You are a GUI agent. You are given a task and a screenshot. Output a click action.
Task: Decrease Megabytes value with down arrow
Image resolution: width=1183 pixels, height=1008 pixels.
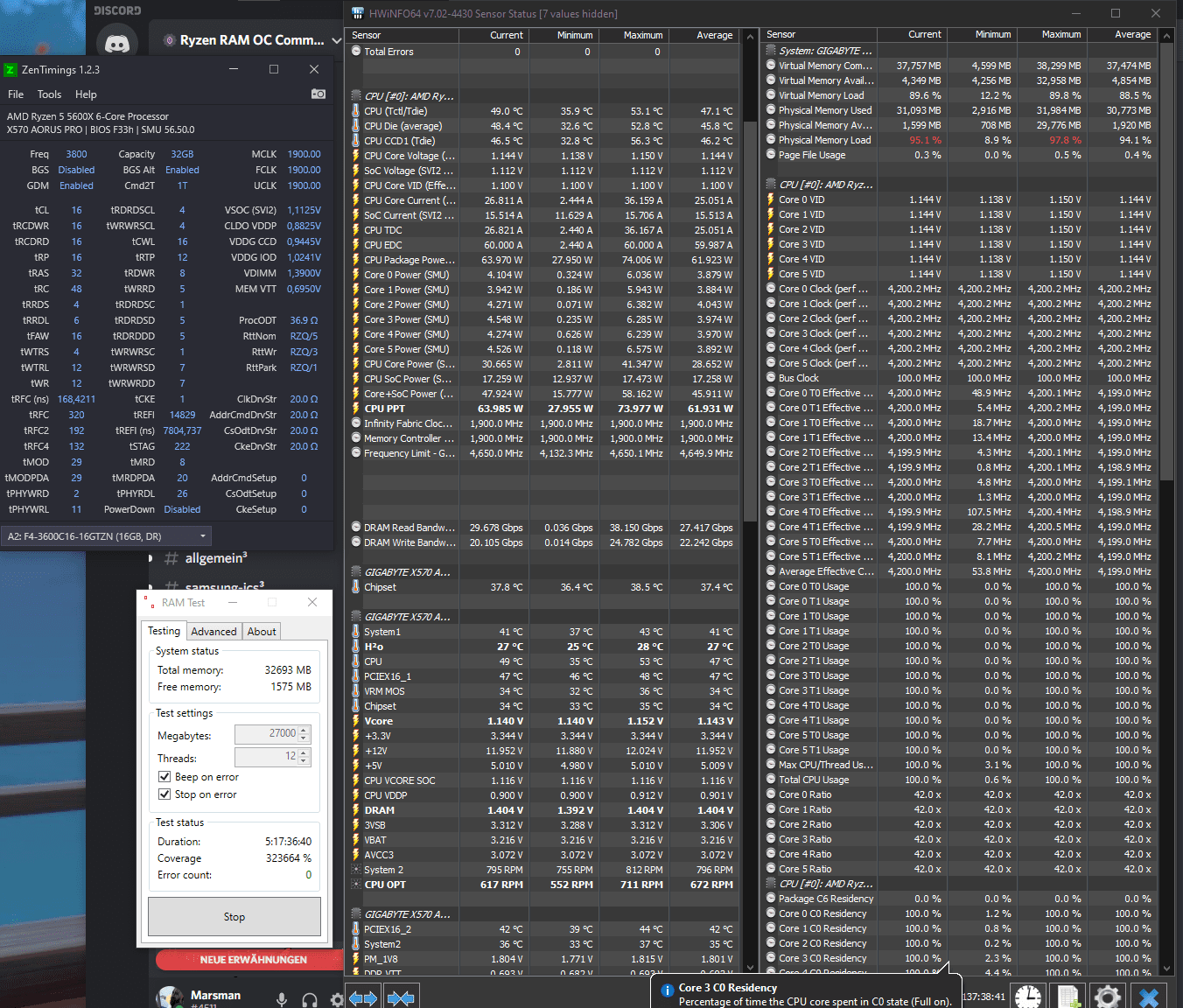[304, 738]
